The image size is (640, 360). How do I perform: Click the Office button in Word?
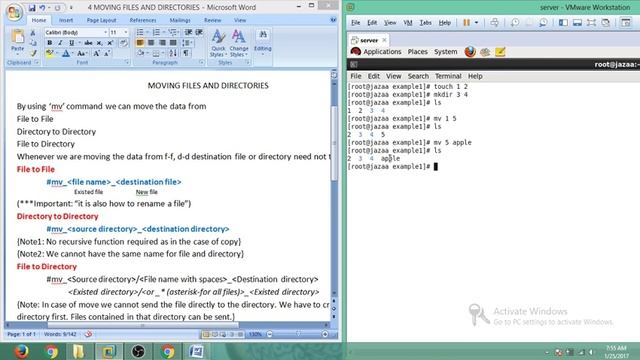click(13, 11)
